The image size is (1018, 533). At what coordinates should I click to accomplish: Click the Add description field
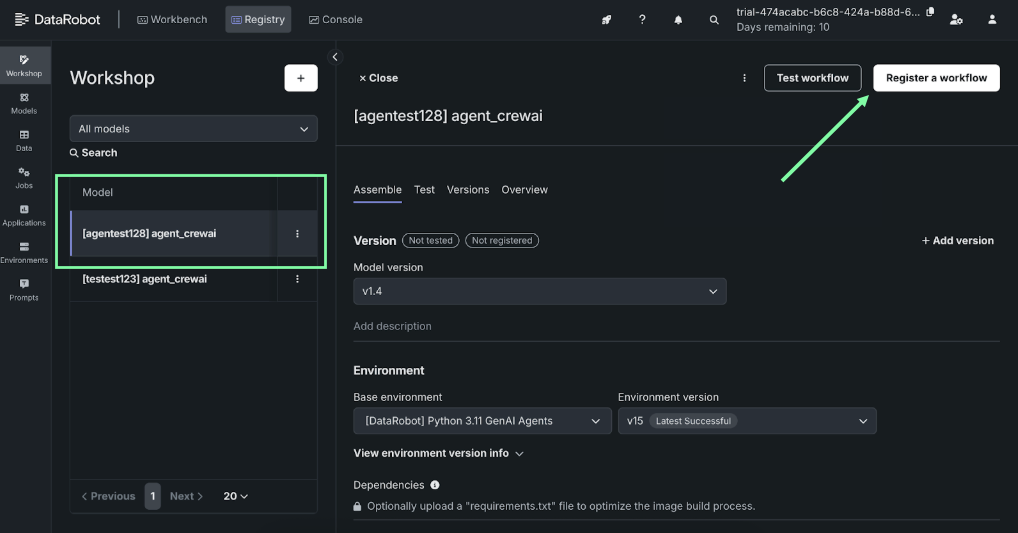click(x=393, y=326)
